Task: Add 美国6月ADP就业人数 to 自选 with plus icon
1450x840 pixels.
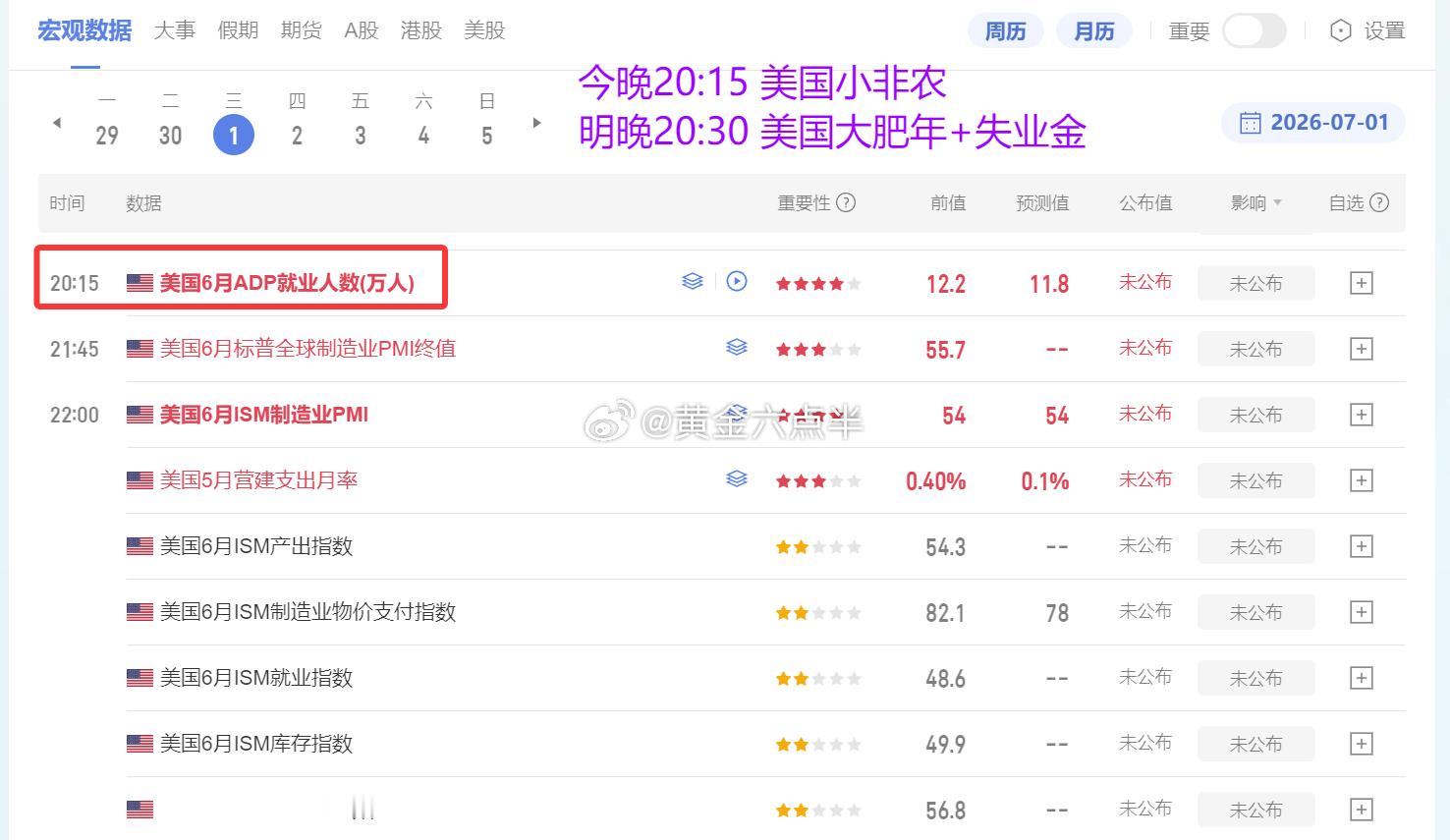Action: click(x=1362, y=283)
